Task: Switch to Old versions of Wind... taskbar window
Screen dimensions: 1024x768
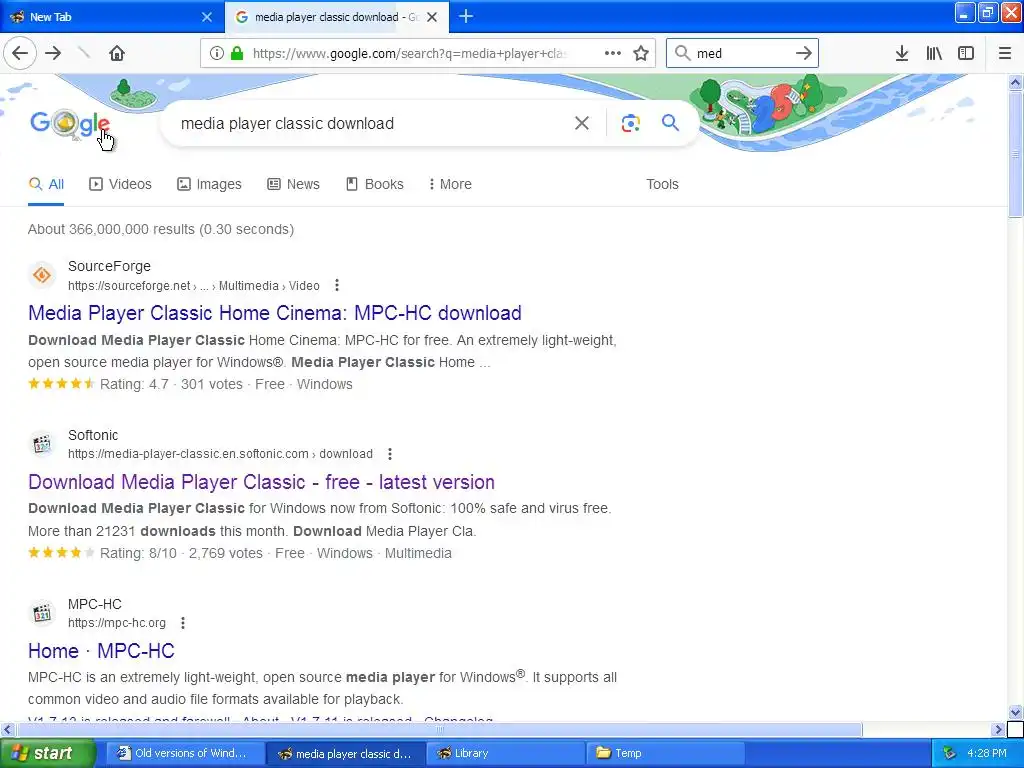Action: (x=185, y=754)
